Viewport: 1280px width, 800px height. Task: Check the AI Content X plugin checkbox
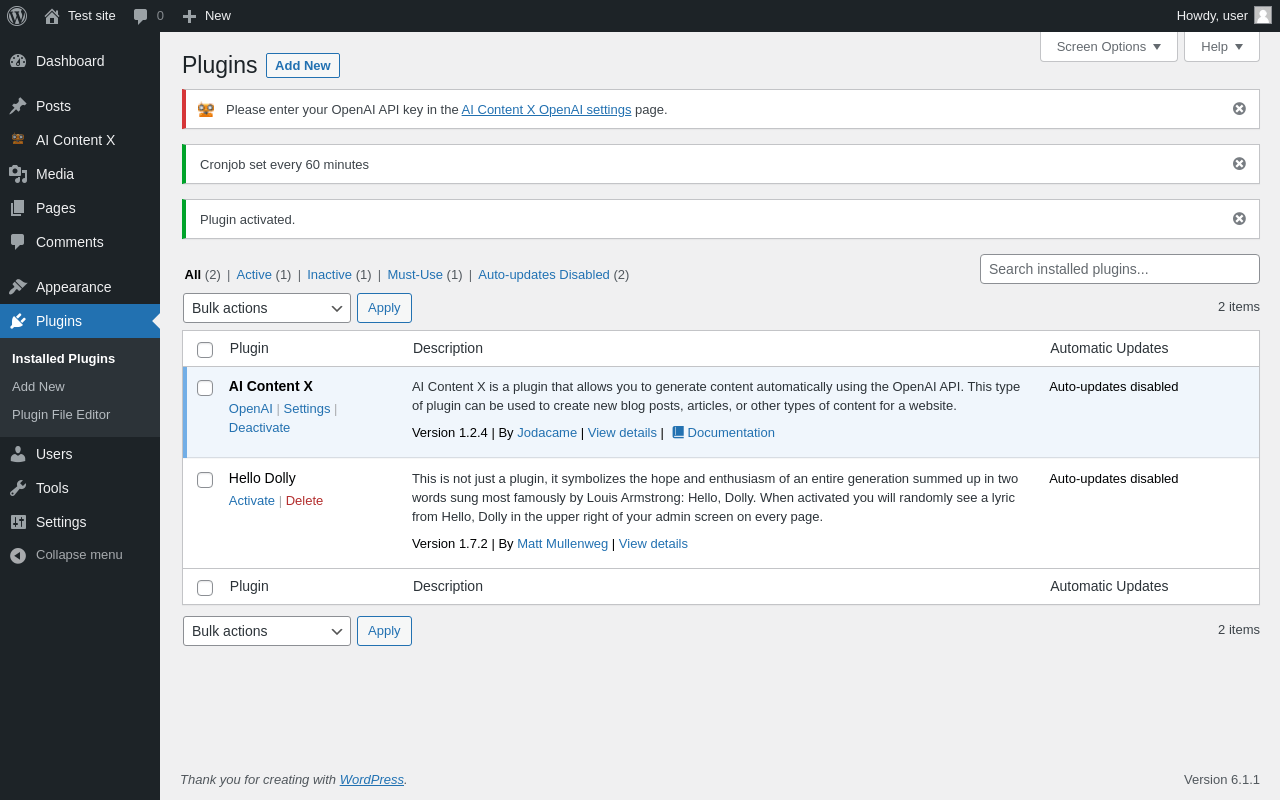point(205,388)
